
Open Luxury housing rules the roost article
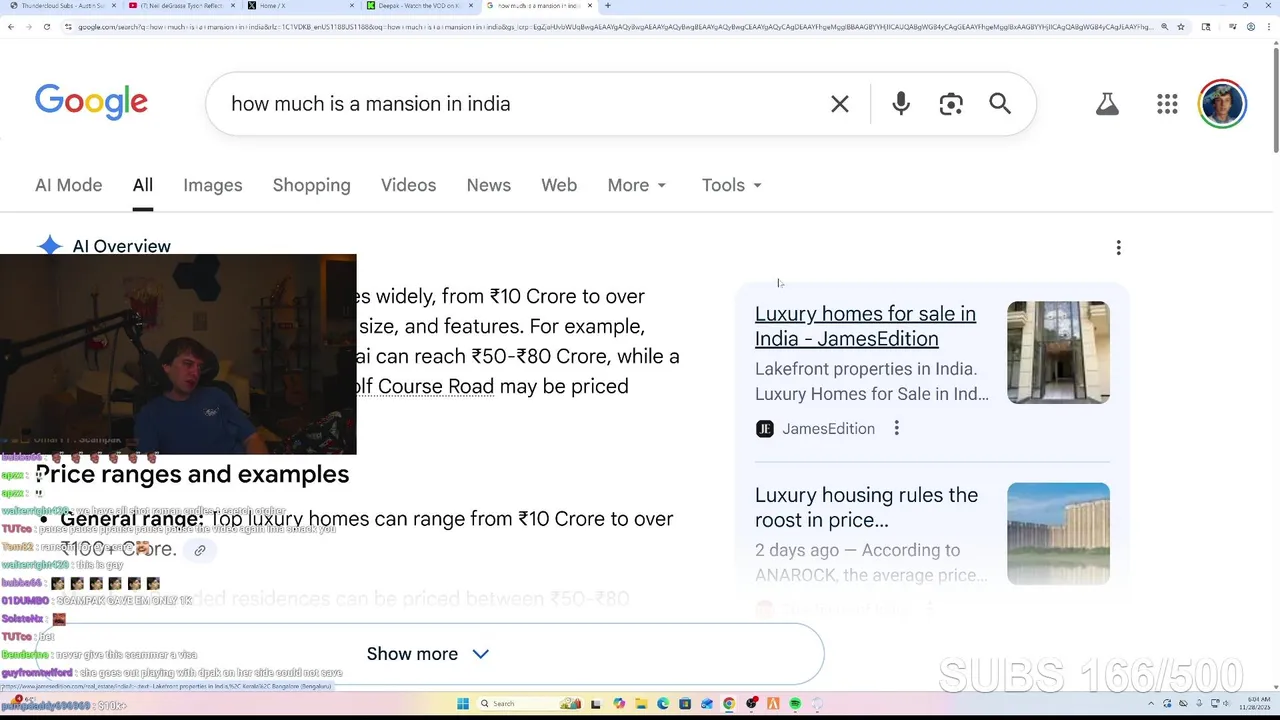click(866, 507)
